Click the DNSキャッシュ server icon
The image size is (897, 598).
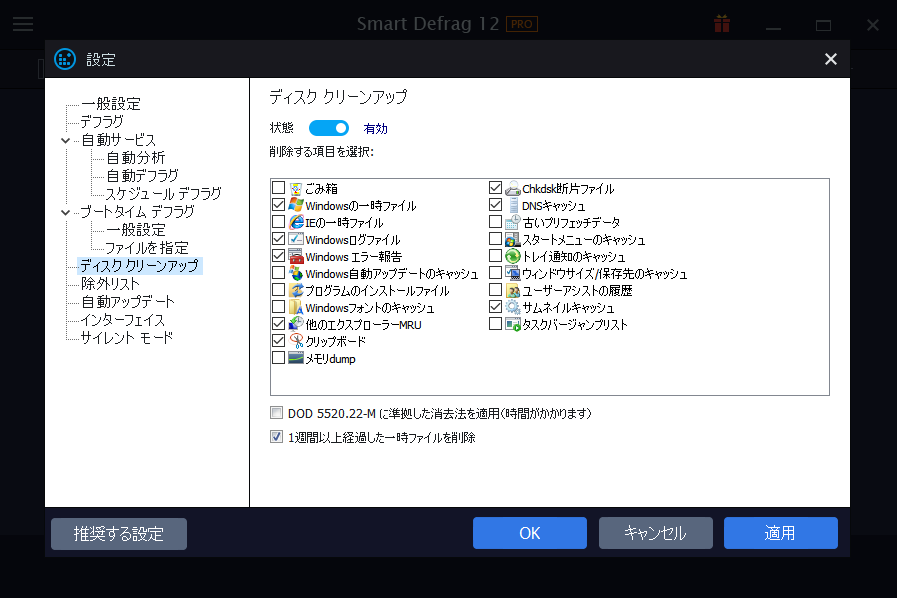[x=513, y=205]
